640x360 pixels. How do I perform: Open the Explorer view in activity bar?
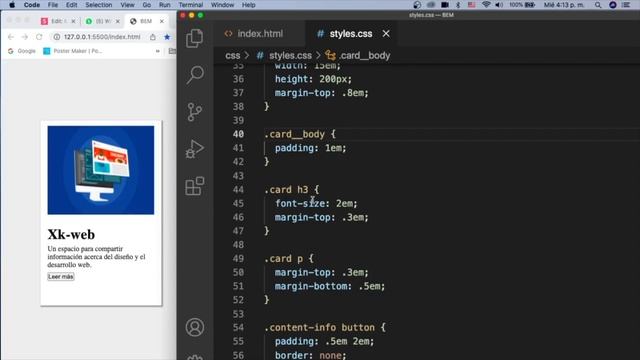click(195, 38)
